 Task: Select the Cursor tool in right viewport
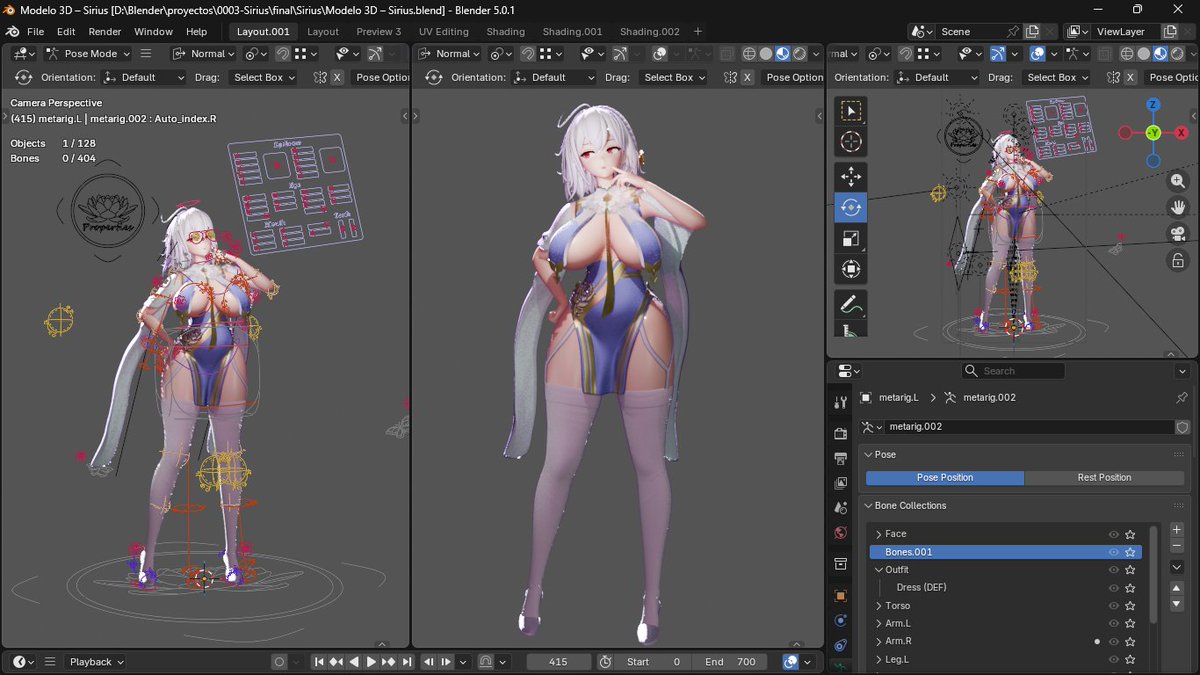tap(851, 142)
